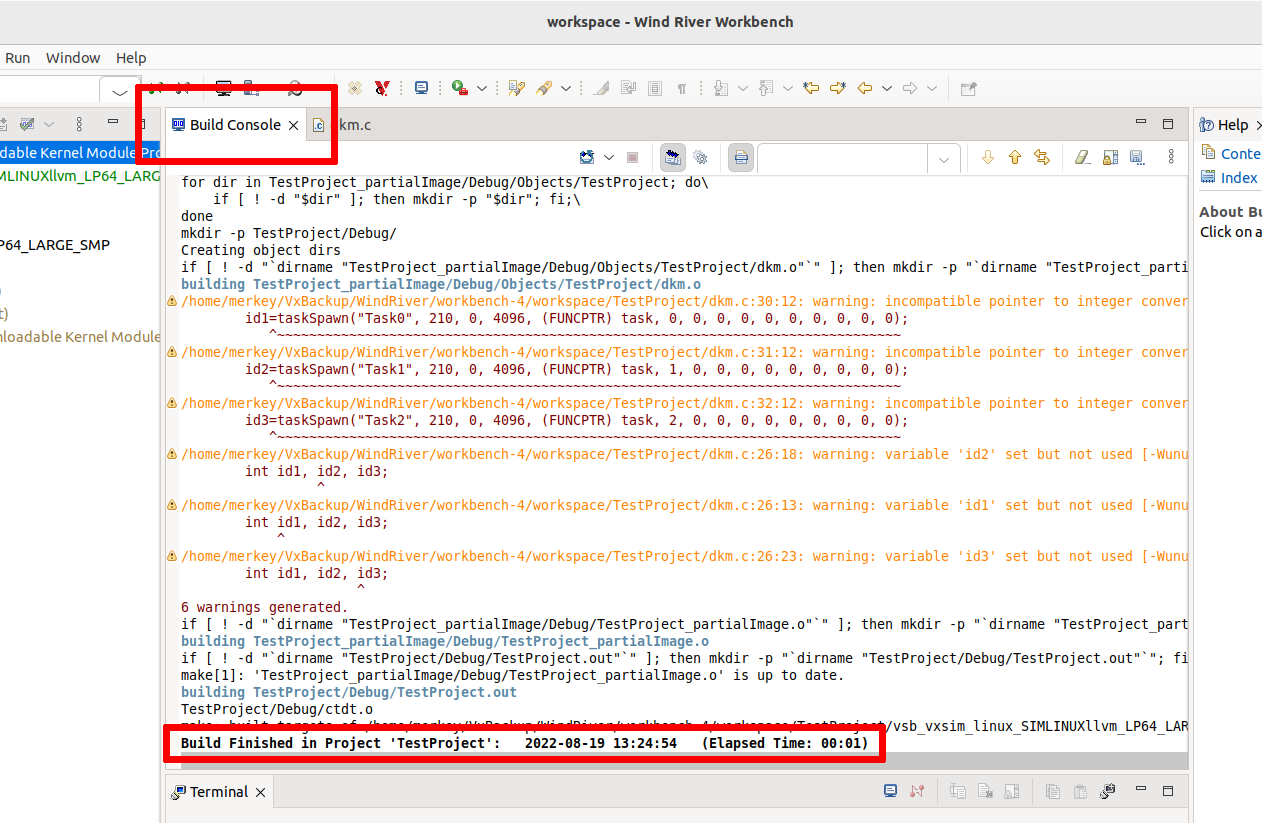
Task: Click warning line for variable 'id2'
Action: pyautogui.click(x=684, y=454)
